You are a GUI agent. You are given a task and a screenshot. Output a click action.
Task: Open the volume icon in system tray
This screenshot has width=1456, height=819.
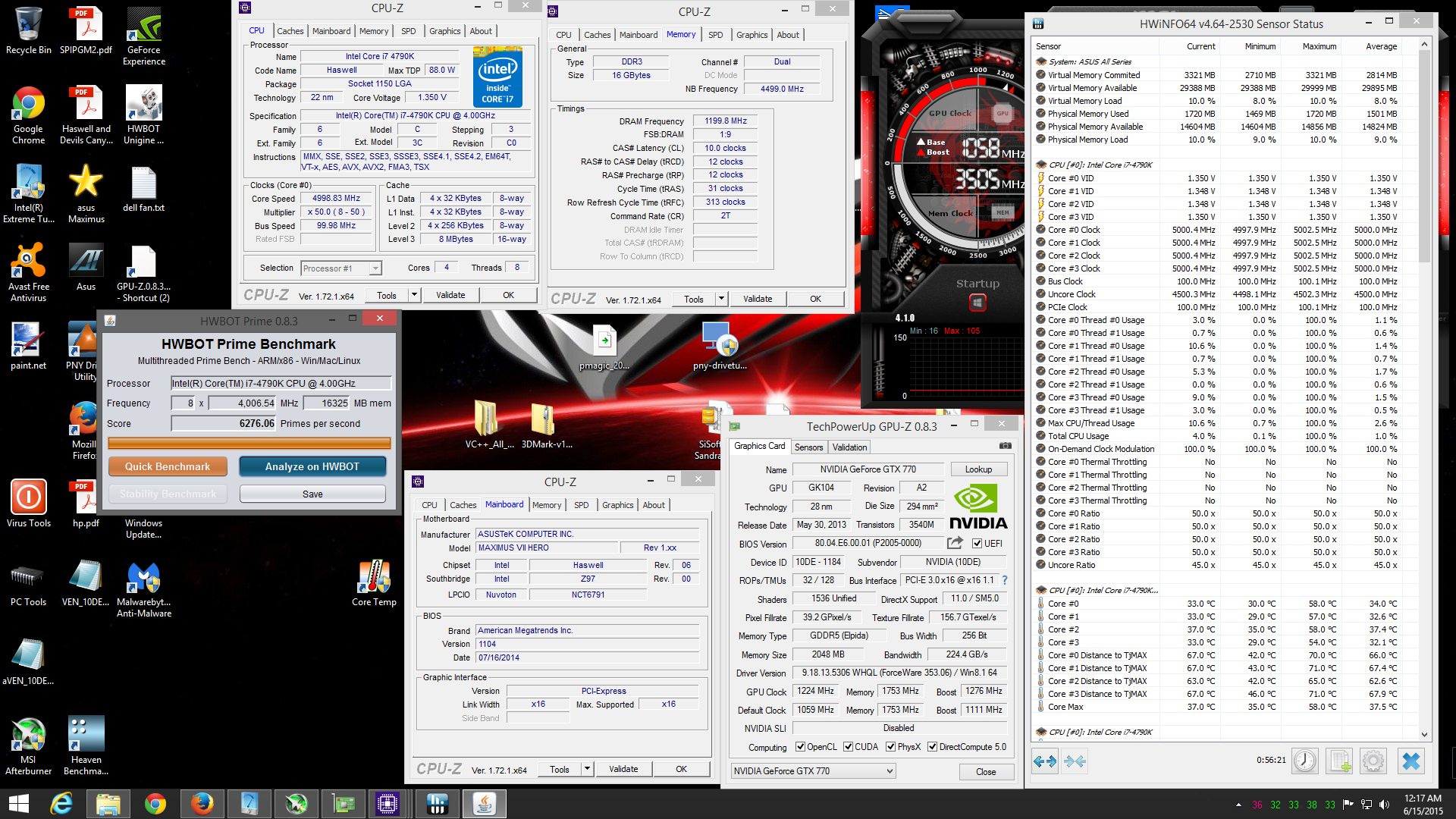click(x=1384, y=805)
